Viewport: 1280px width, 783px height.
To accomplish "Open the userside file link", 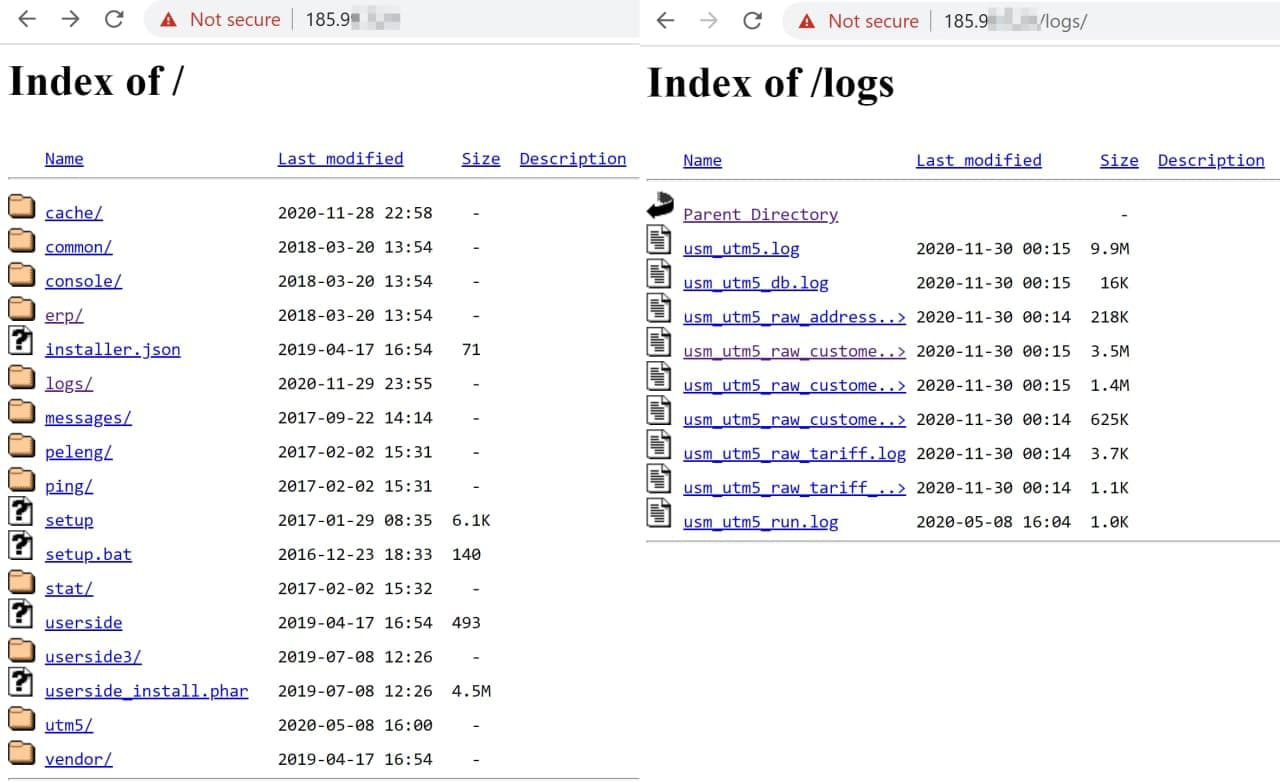I will click(83, 622).
